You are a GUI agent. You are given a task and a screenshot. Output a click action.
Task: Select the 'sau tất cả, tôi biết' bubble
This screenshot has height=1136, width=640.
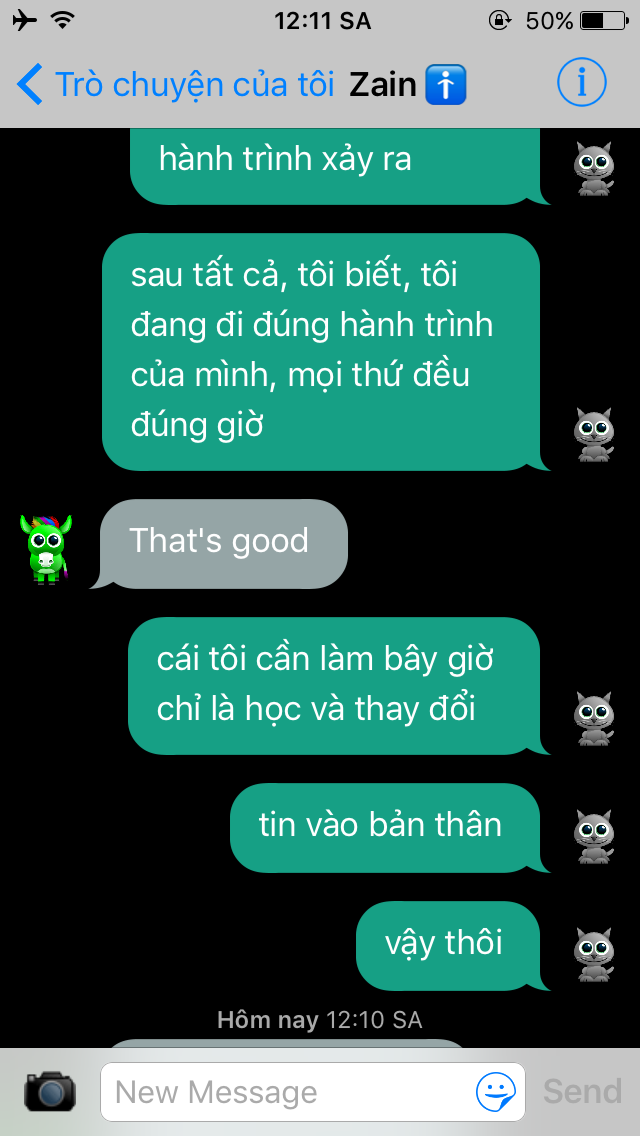click(325, 352)
